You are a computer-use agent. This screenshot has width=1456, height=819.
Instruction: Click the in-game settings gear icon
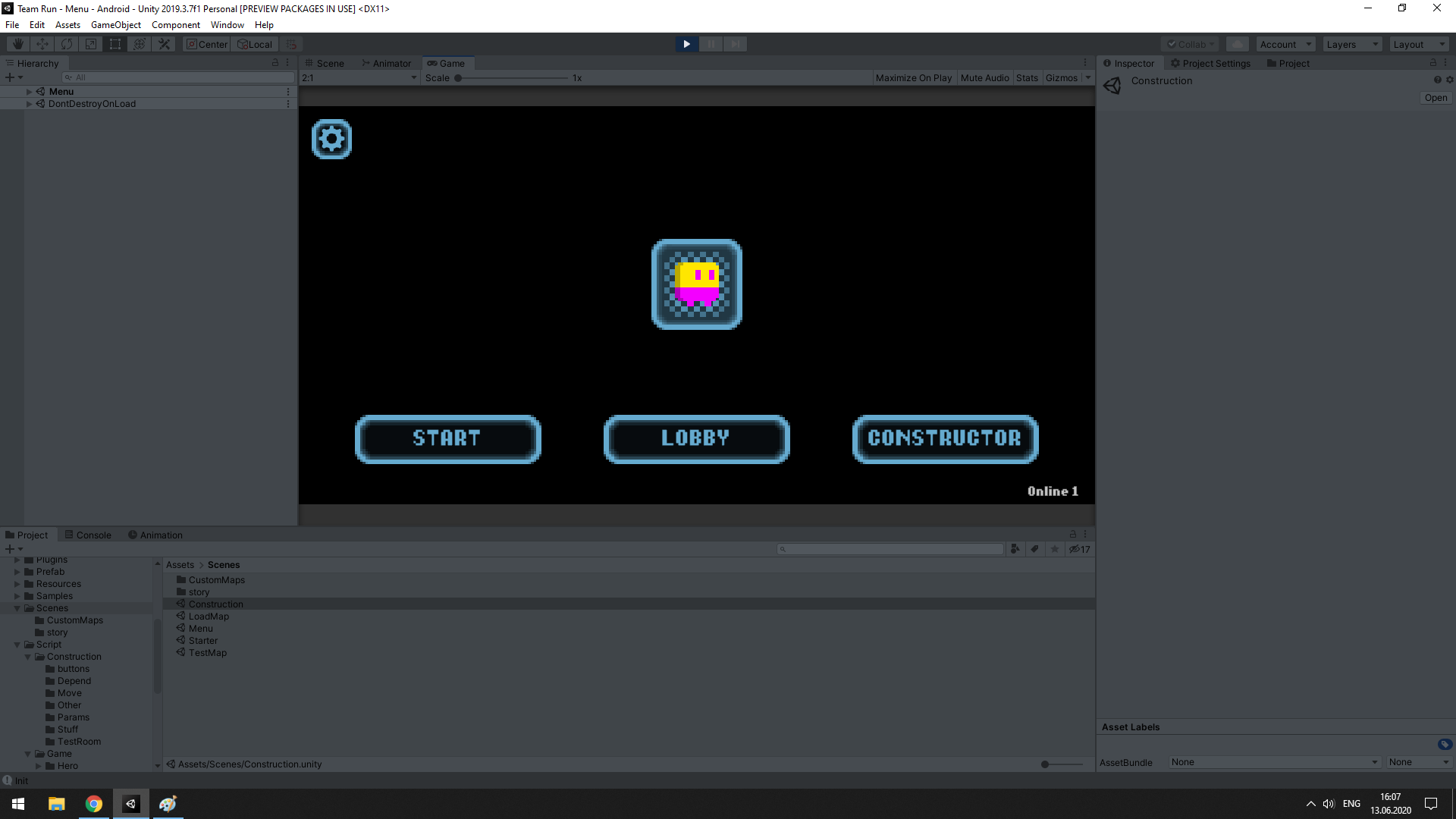(x=331, y=139)
